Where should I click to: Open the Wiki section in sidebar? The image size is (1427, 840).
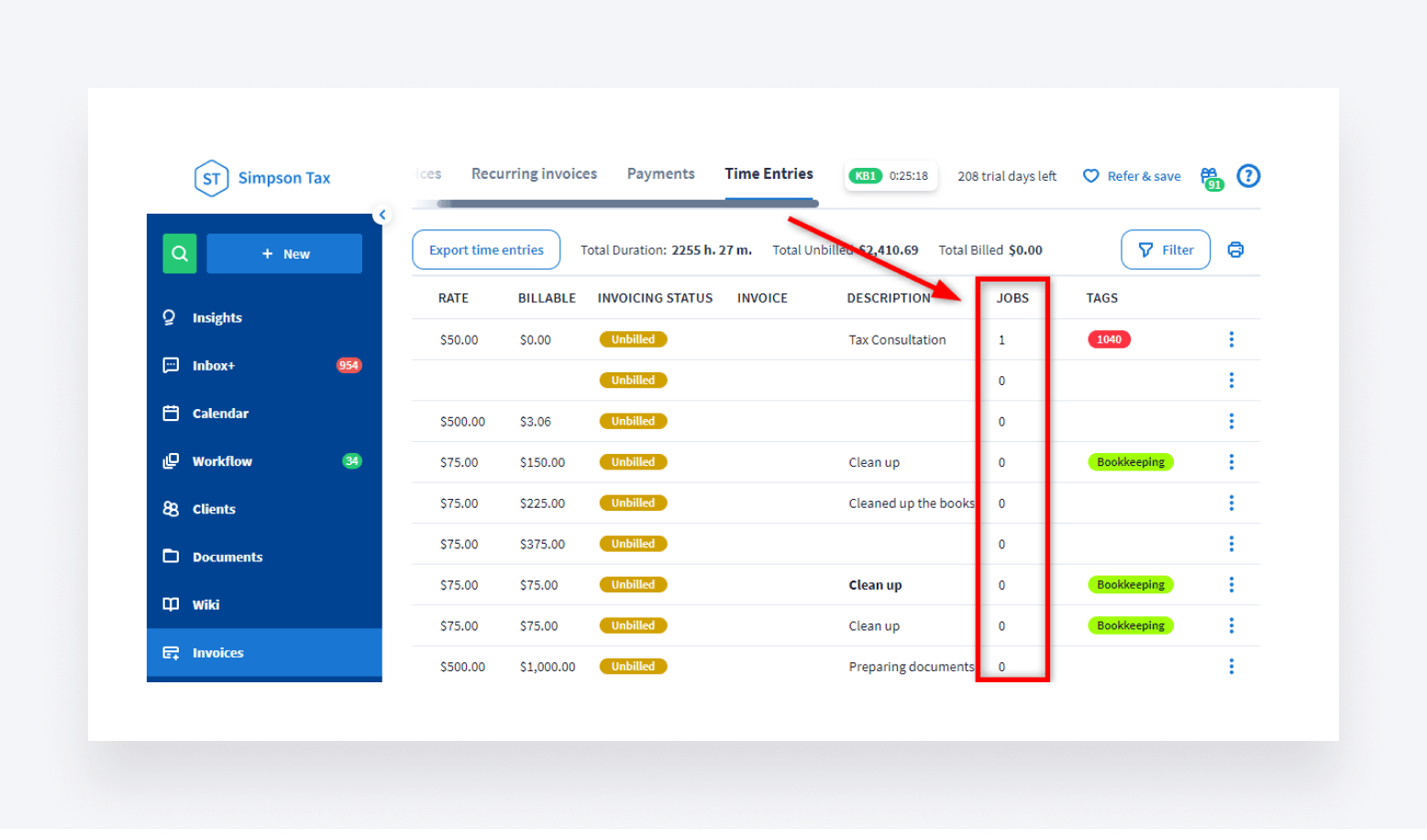[x=205, y=604]
